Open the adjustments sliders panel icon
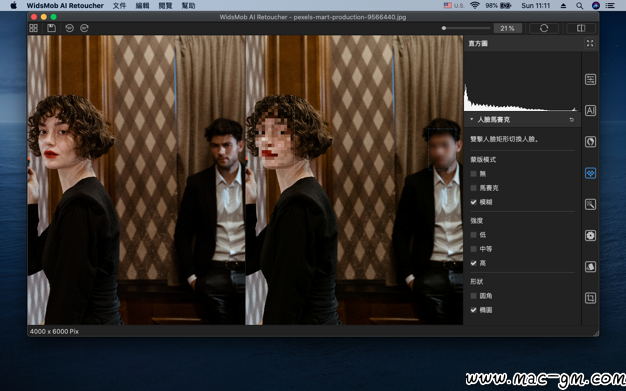626x391 pixels. pyautogui.click(x=590, y=79)
